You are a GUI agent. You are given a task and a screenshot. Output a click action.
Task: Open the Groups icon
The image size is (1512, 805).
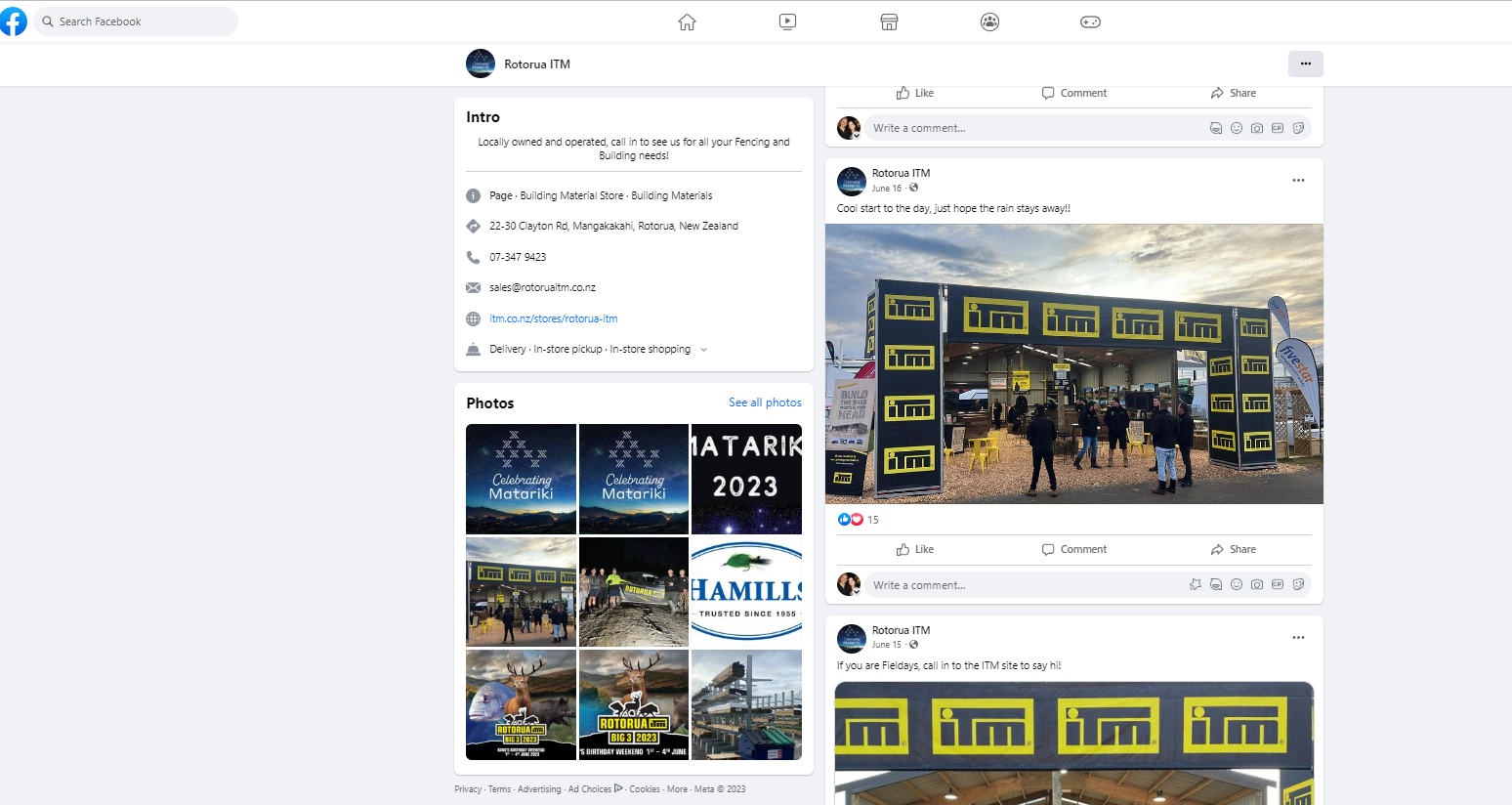989,21
